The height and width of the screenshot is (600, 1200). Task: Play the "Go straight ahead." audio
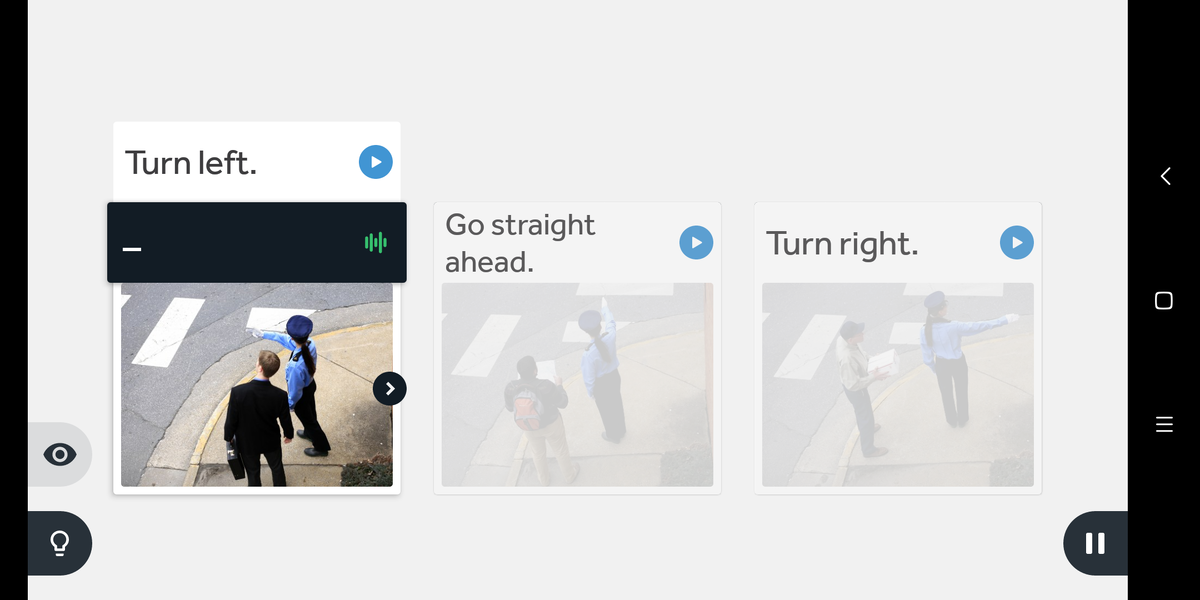[696, 242]
